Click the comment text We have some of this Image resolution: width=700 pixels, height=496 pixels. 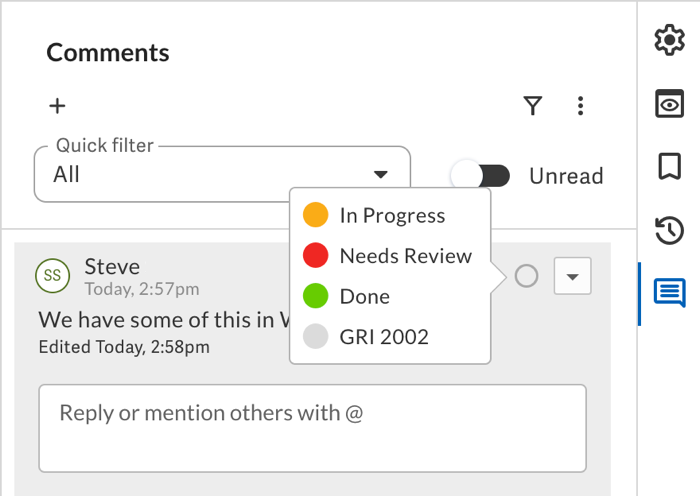pos(164,320)
